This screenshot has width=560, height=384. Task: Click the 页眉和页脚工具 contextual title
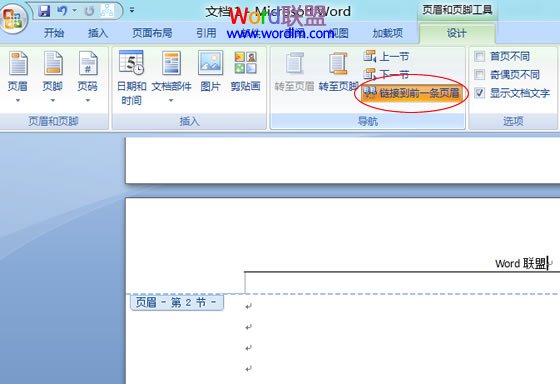457,10
